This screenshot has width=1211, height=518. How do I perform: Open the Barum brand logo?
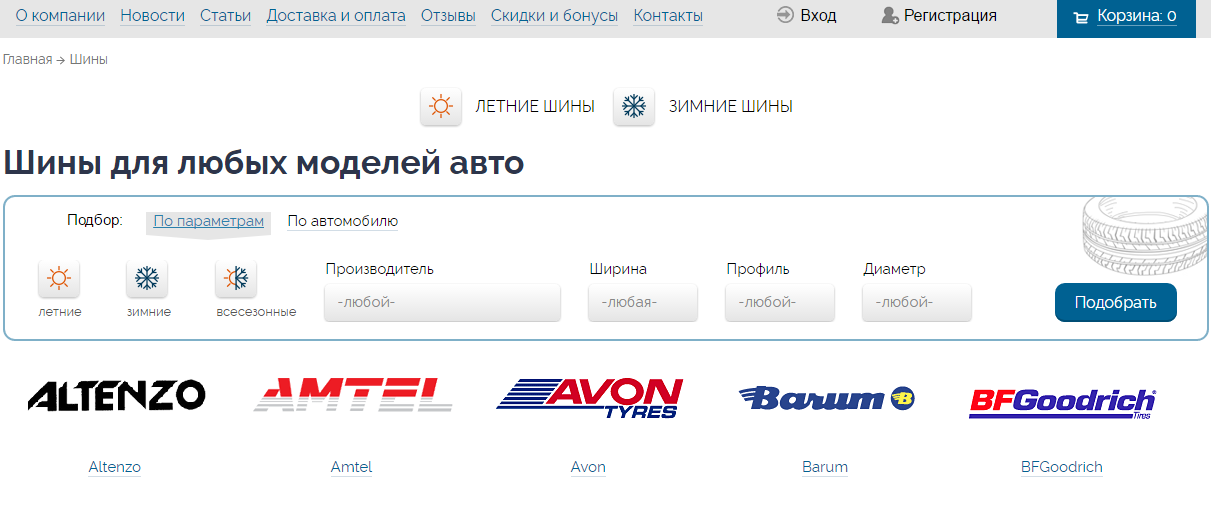point(827,398)
